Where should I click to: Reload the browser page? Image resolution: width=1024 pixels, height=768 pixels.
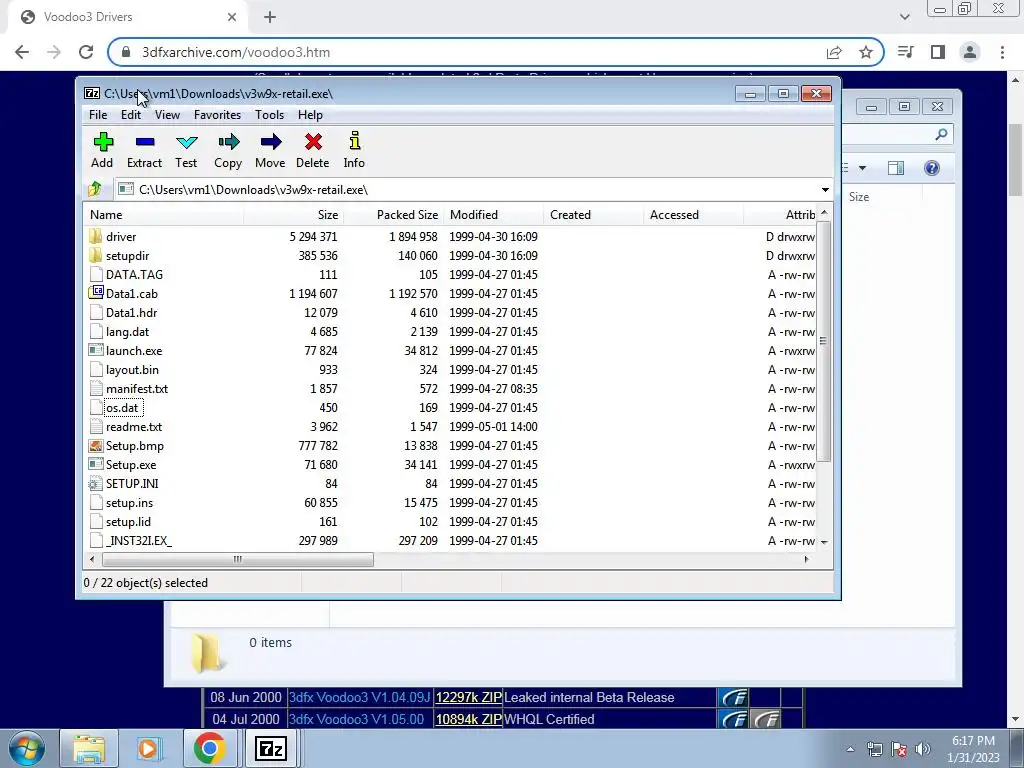(x=86, y=52)
